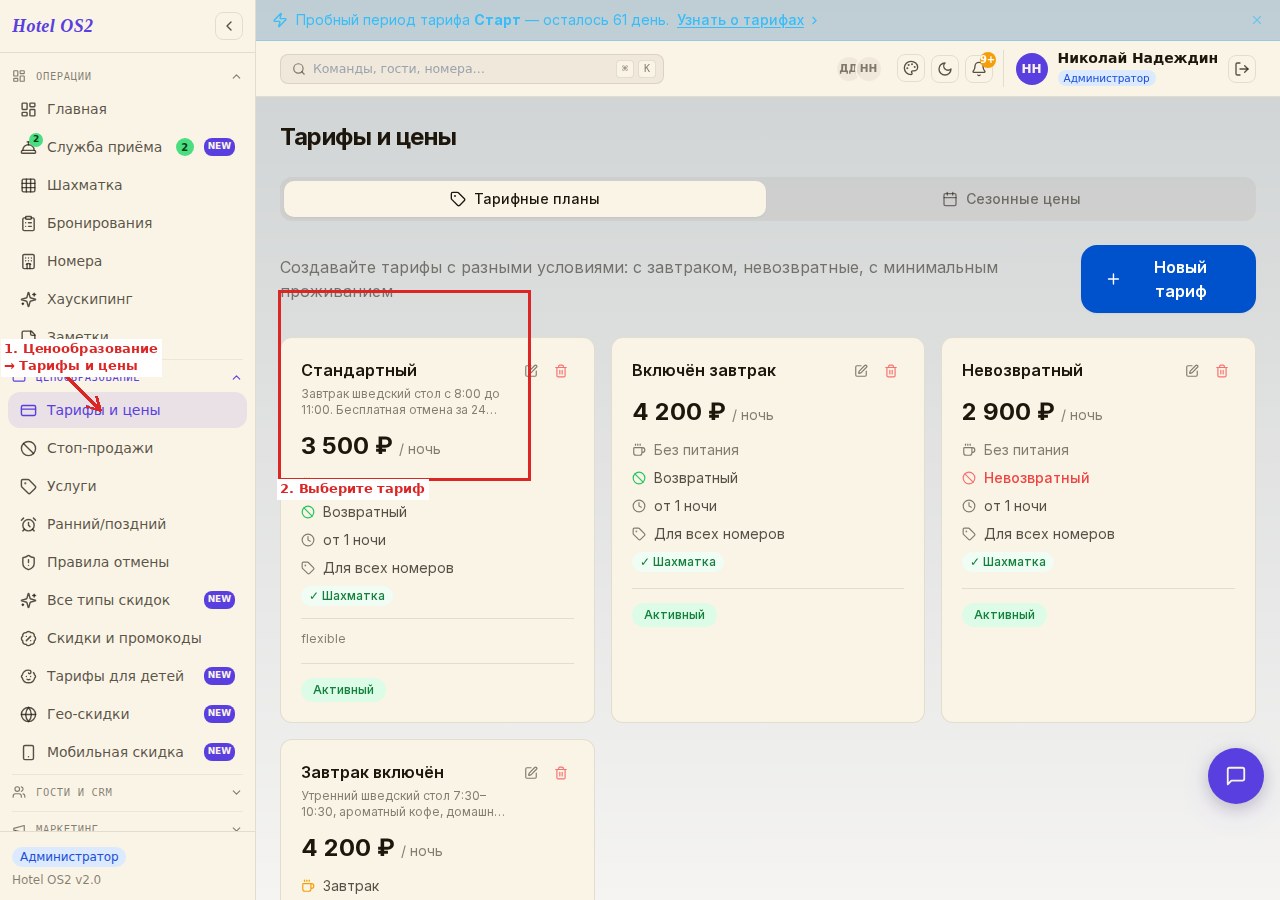Screen dimensions: 1280x900
Task: Switch to Сезонные цены tab
Action: pyautogui.click(x=1011, y=199)
